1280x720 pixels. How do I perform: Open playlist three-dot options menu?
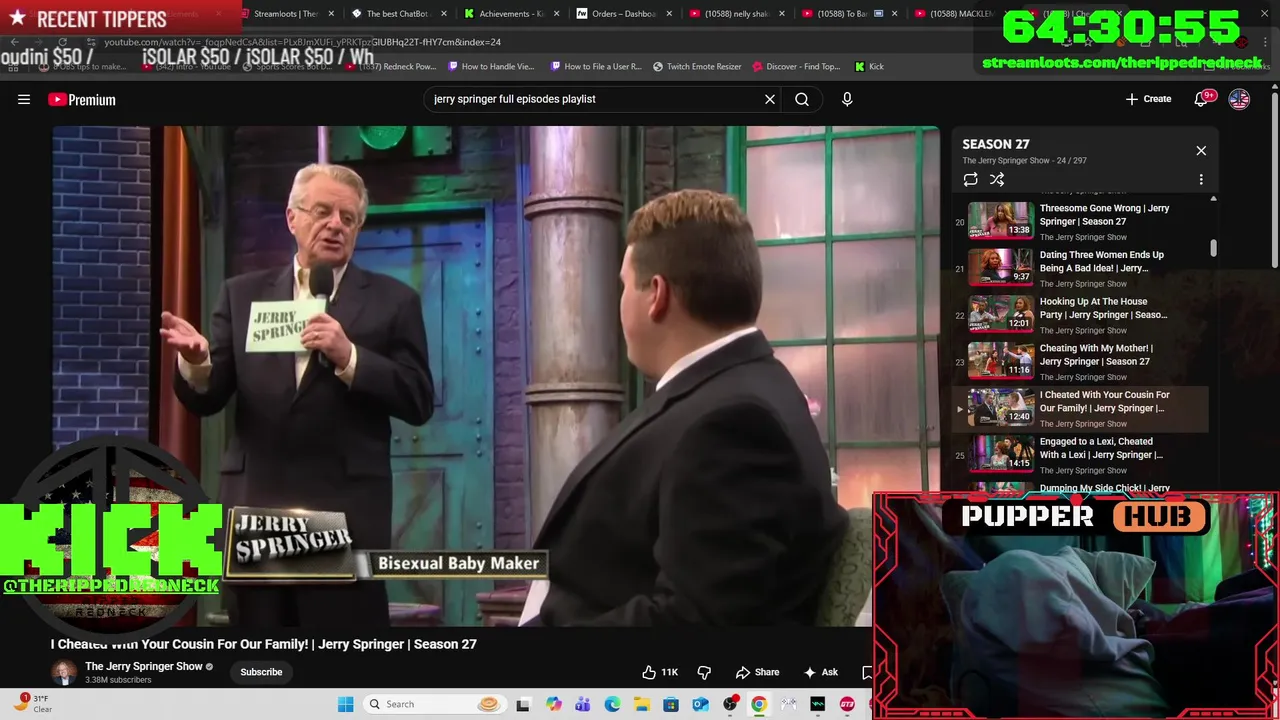[x=1201, y=179]
